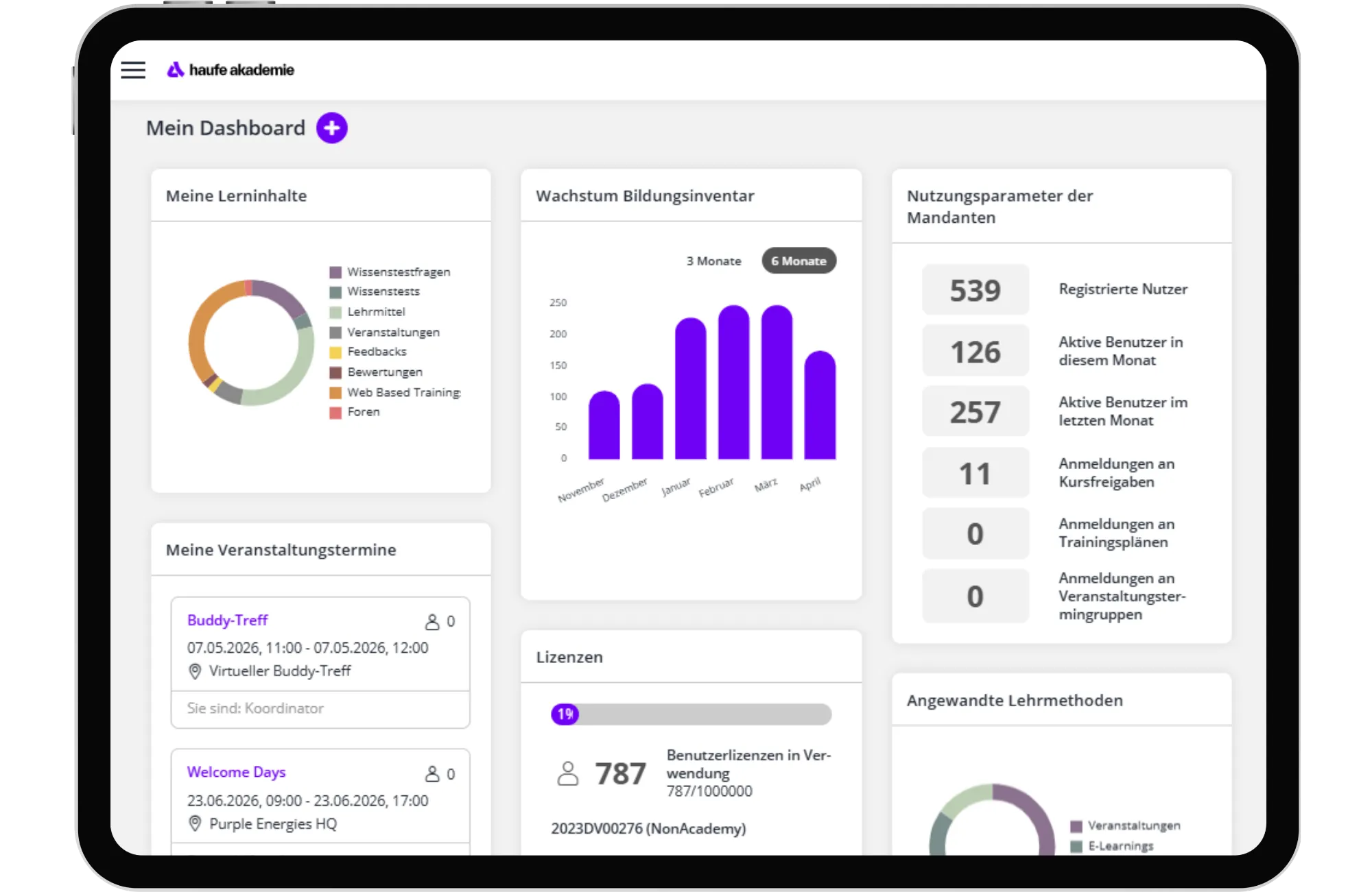Click the Mein Dashboard heading

click(x=226, y=128)
